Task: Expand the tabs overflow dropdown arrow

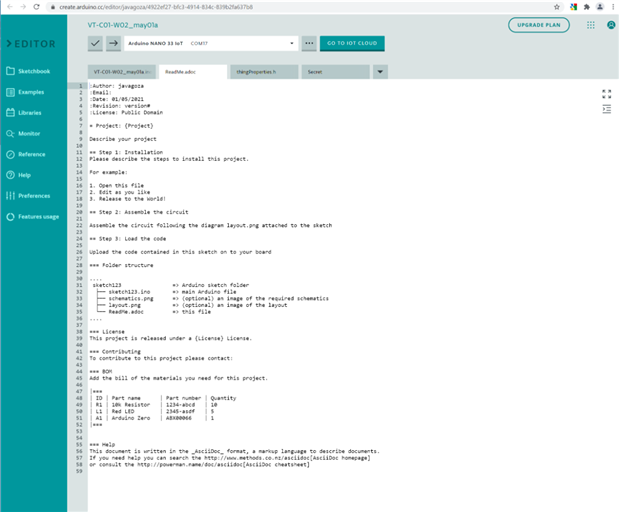Action: click(380, 72)
